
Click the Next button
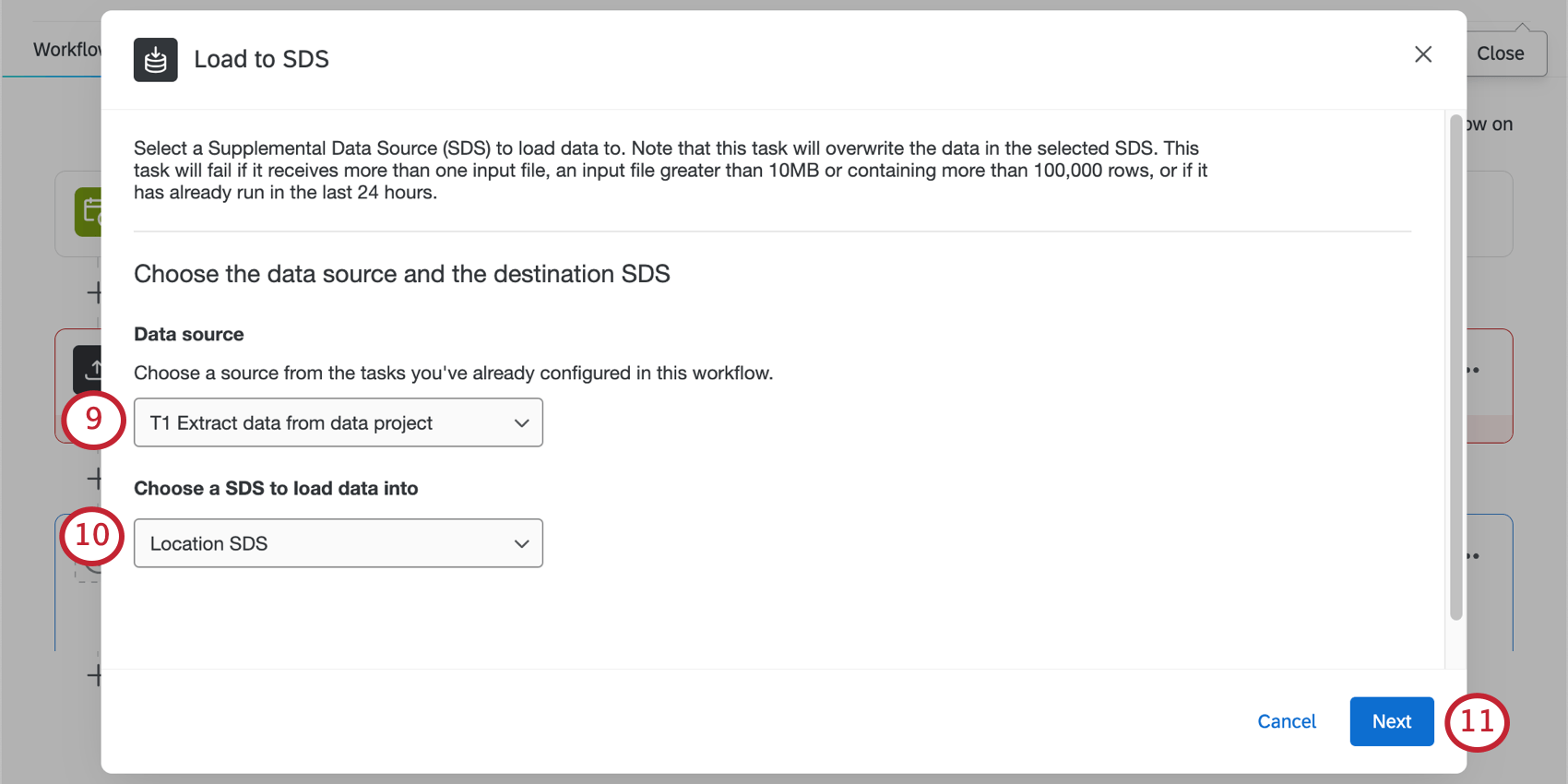tap(1391, 721)
